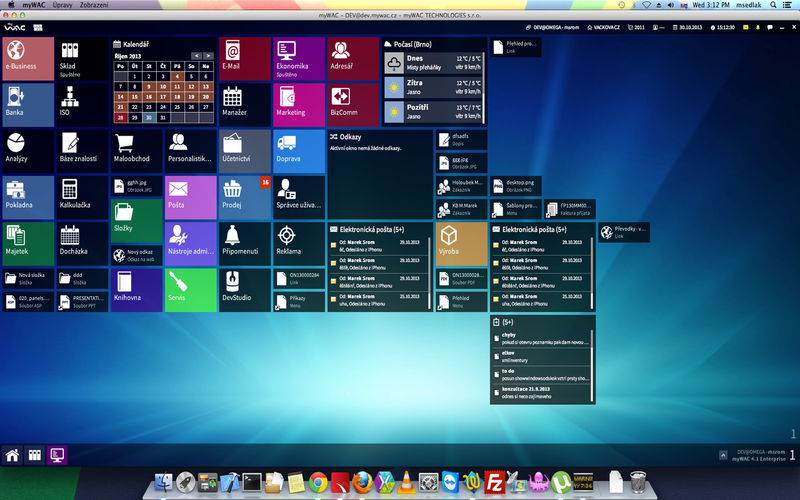This screenshot has width=800, height=500.
Task: Open the BizComm tile
Action: (353, 105)
